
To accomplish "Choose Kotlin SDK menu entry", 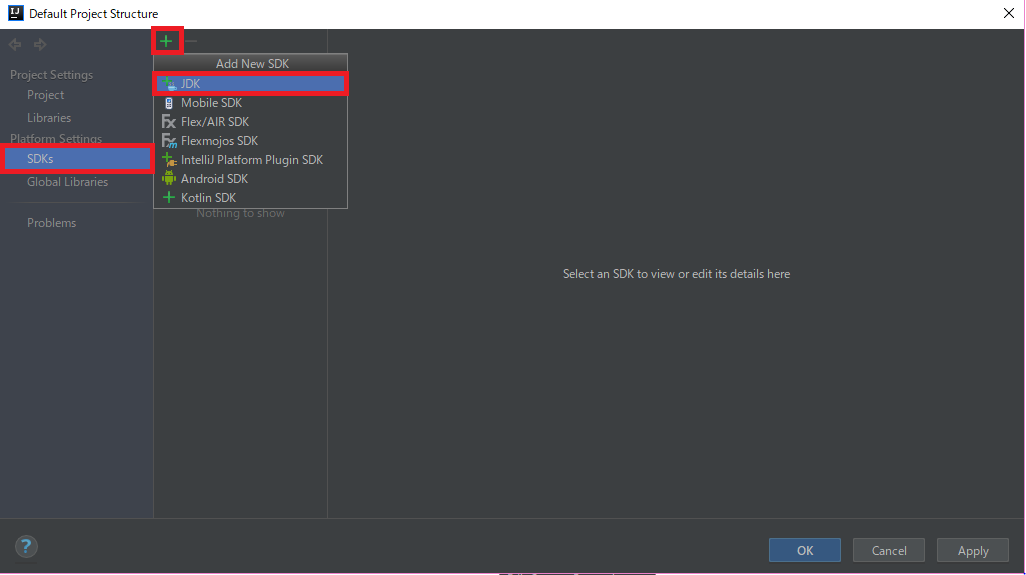I will (251, 198).
